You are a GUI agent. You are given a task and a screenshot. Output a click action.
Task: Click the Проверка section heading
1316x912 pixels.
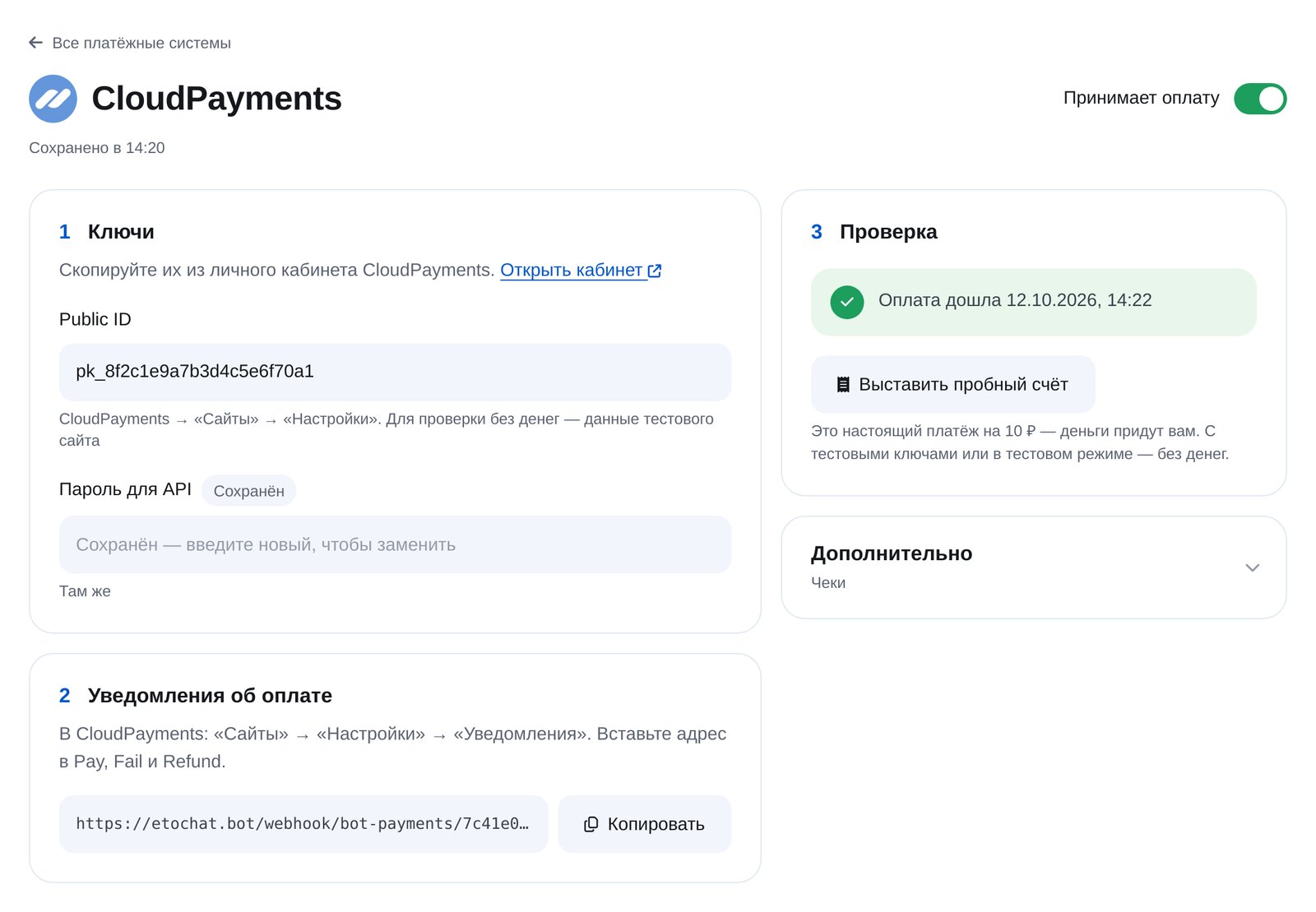[x=888, y=232]
